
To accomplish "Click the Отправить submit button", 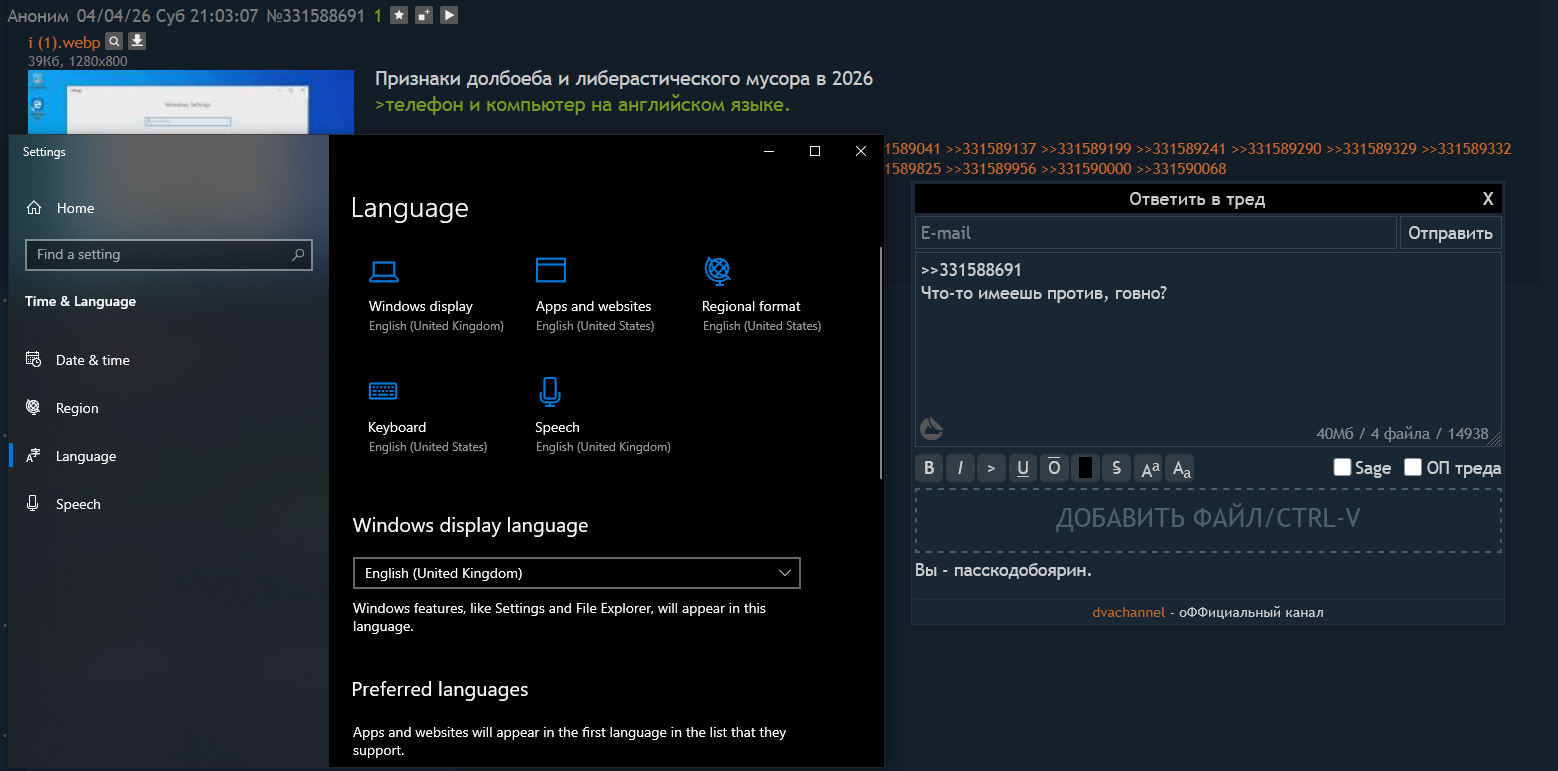I will point(1450,233).
